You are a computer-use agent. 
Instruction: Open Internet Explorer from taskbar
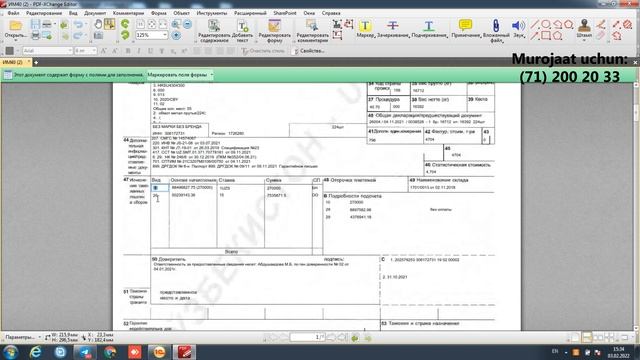36,352
